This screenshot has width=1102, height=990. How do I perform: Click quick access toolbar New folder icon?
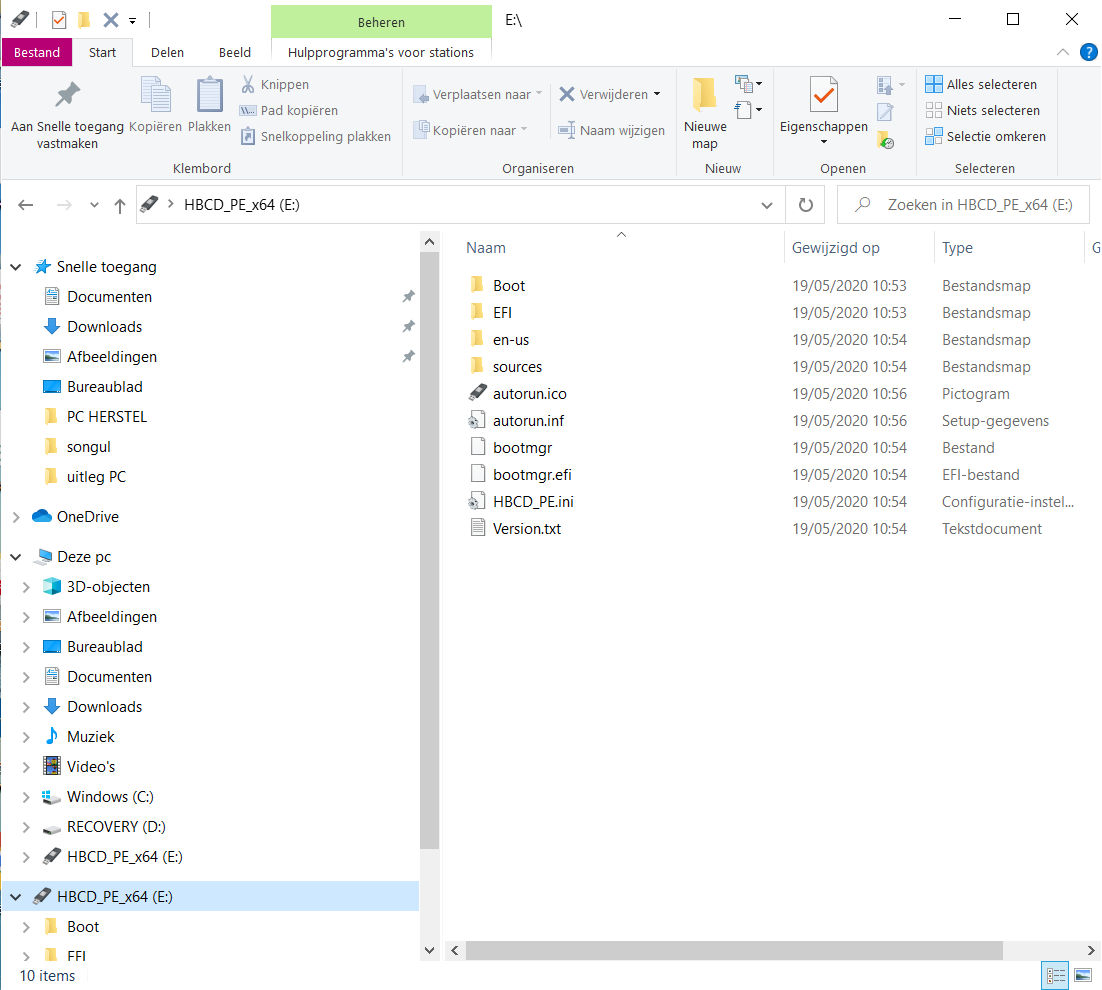[x=84, y=20]
